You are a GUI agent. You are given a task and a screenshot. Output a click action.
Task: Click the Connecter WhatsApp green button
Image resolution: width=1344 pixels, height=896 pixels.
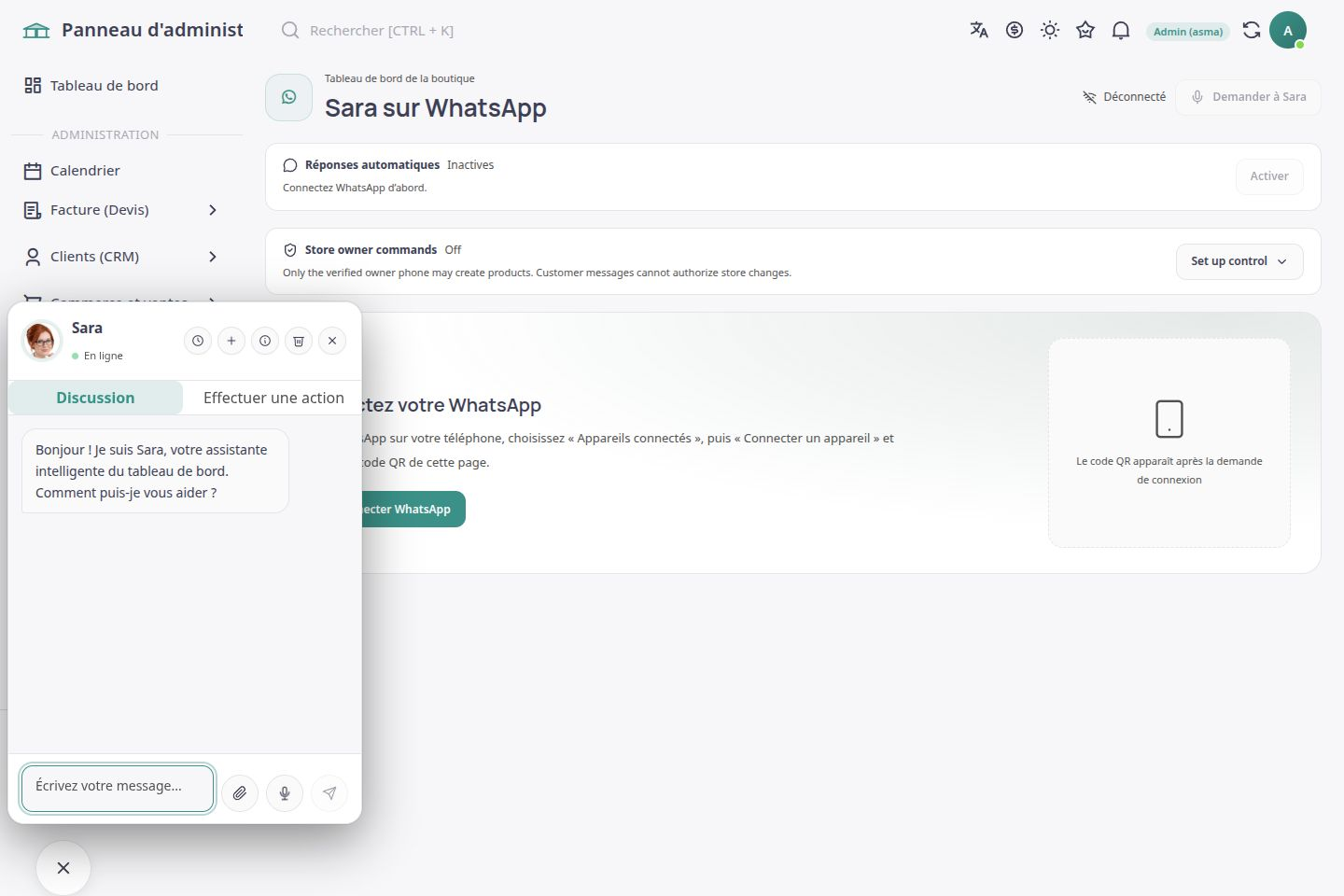[x=413, y=509]
